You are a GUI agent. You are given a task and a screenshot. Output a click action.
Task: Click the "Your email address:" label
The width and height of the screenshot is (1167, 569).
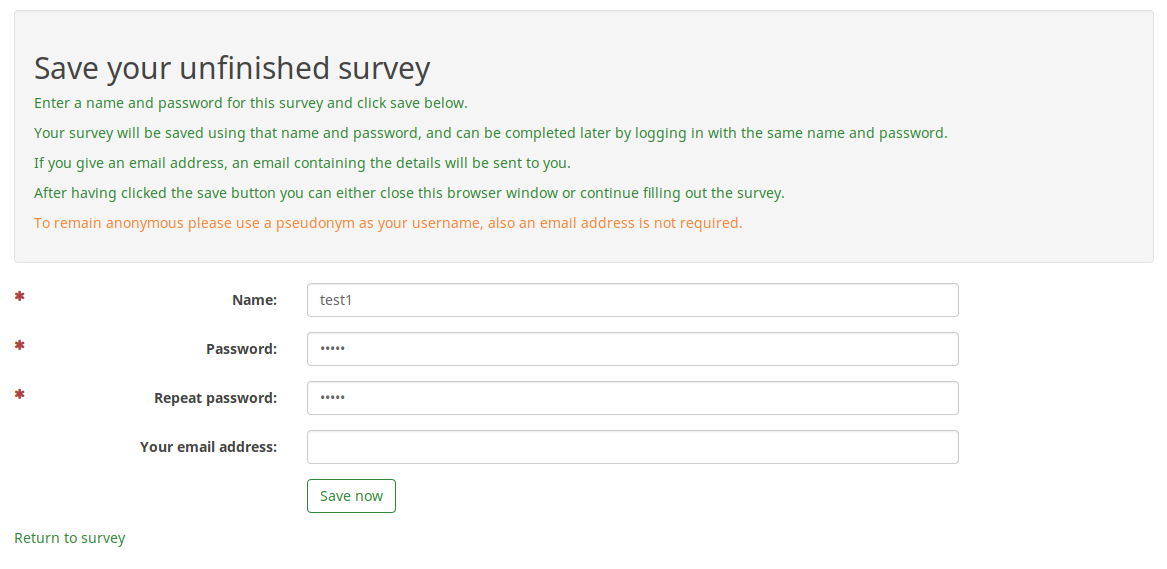pyautogui.click(x=208, y=447)
